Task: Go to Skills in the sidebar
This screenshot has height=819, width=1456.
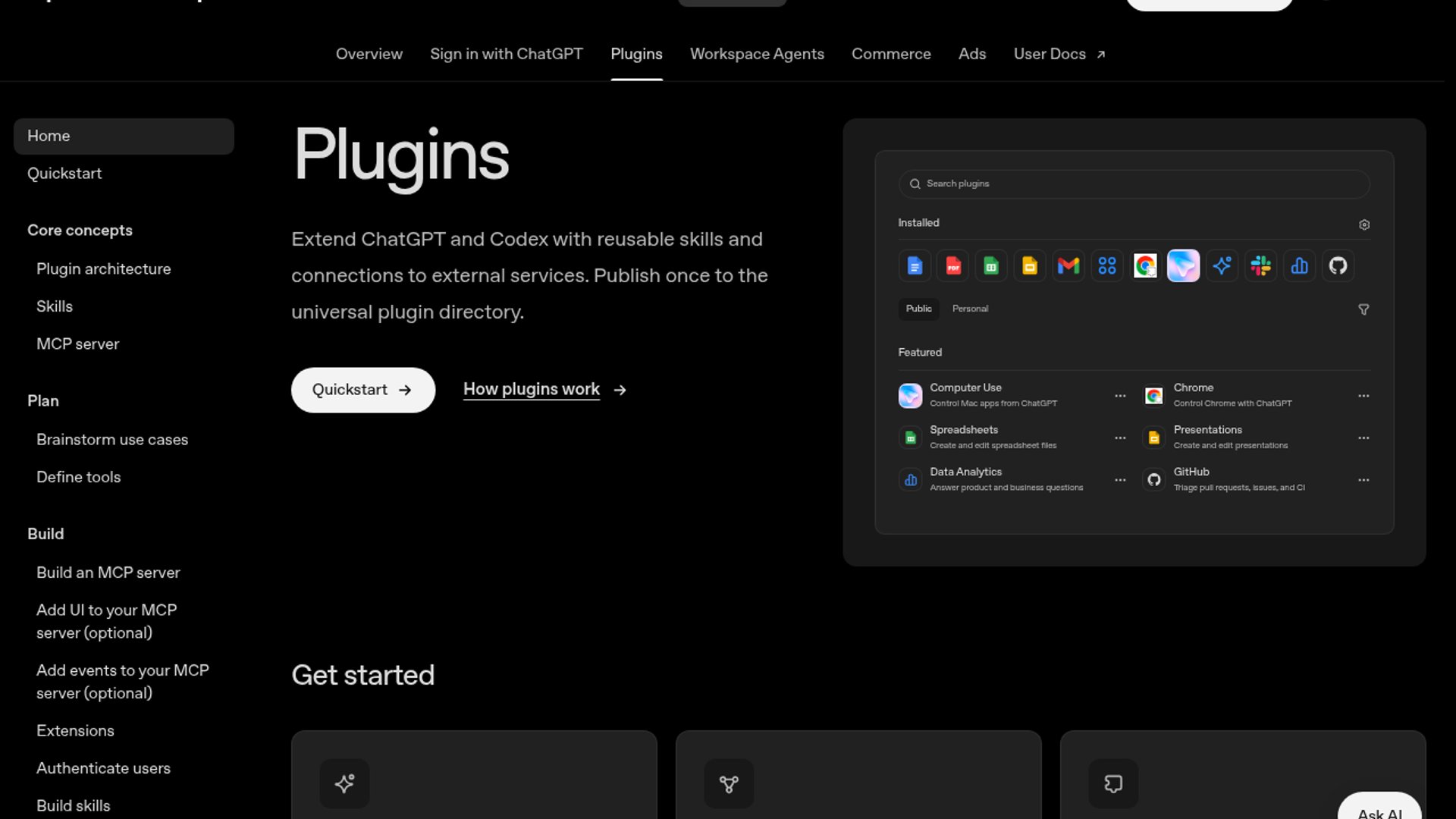Action: 55,306
